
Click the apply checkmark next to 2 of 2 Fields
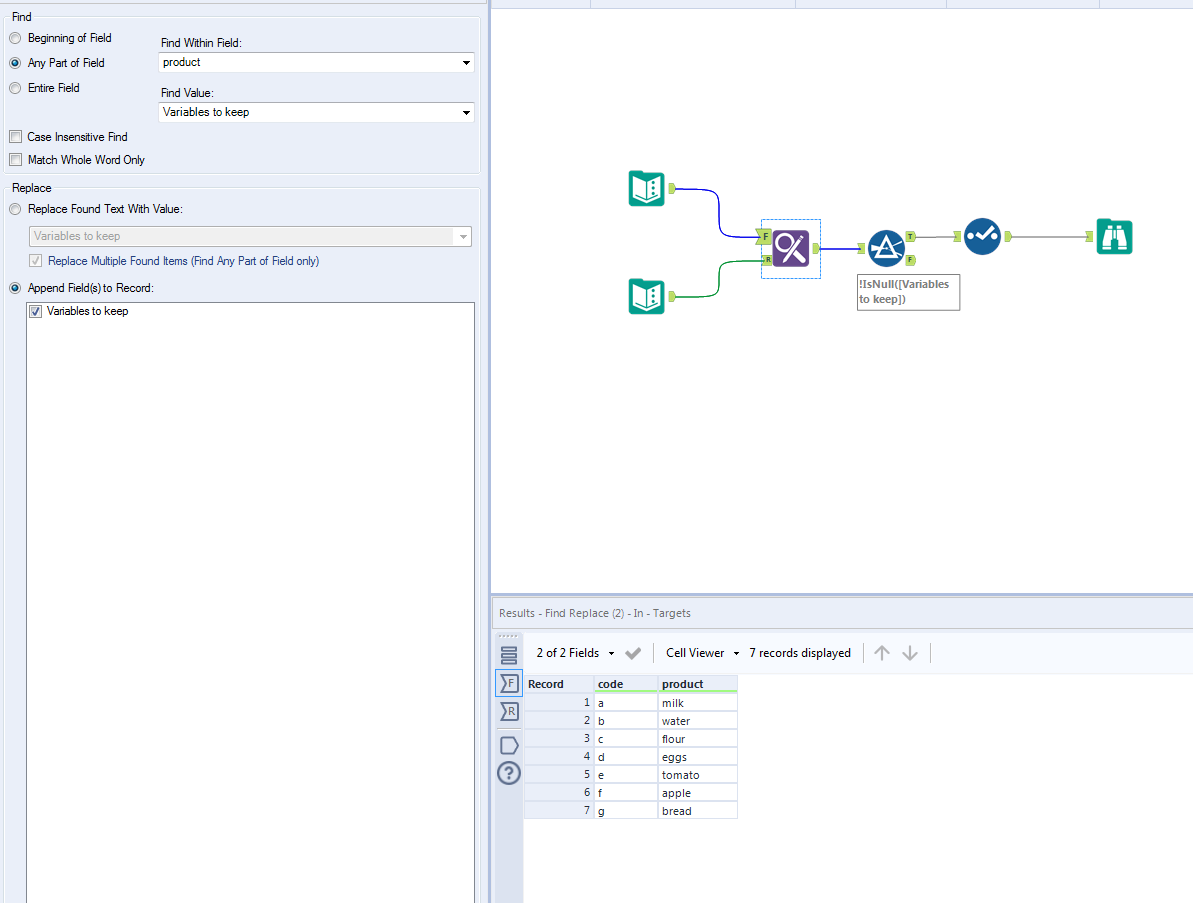[x=633, y=652]
